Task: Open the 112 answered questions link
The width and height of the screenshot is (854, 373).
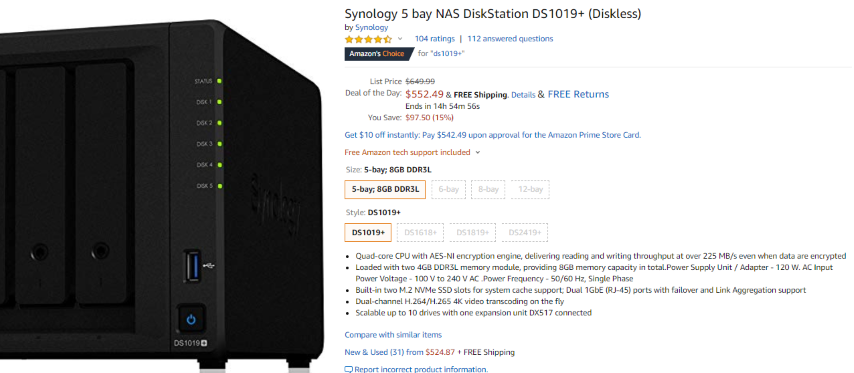Action: coord(510,39)
